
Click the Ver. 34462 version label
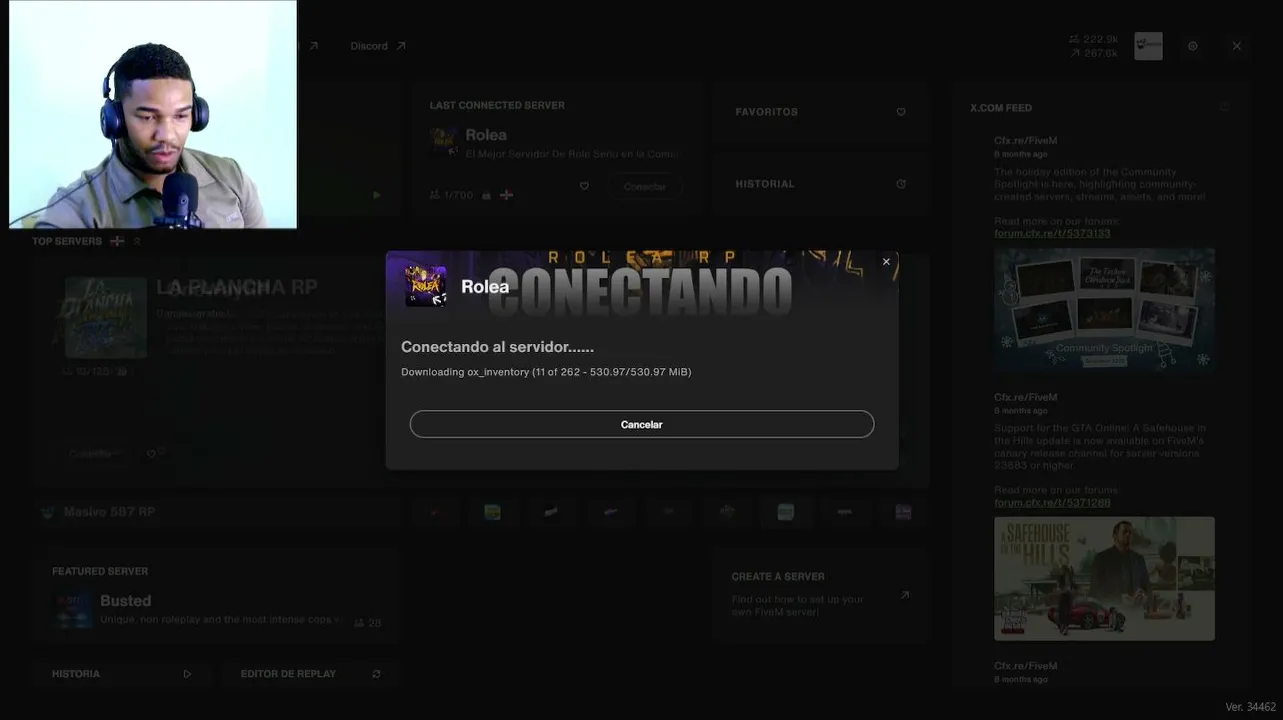[x=1251, y=707]
